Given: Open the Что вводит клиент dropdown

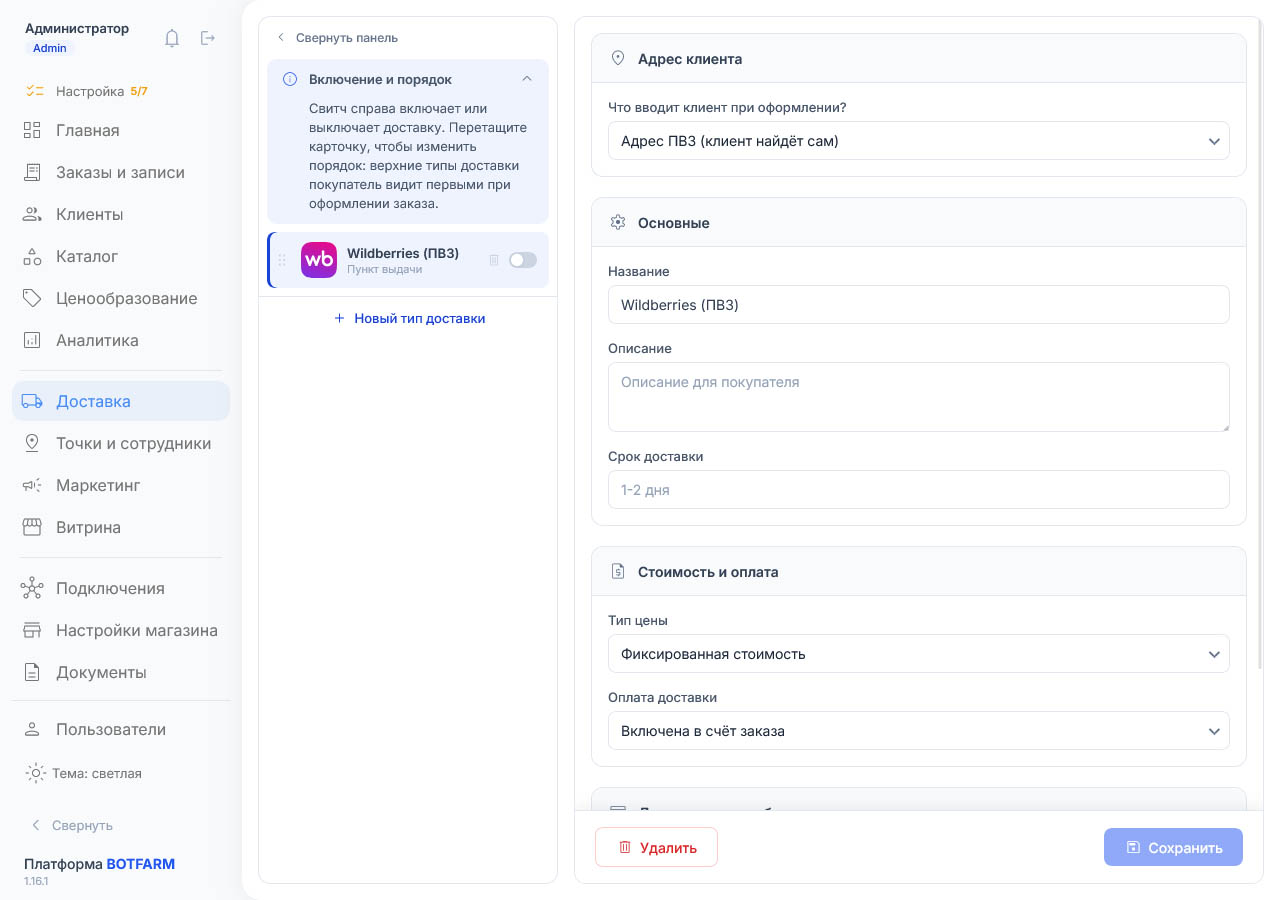Looking at the screenshot, I should pyautogui.click(x=918, y=141).
